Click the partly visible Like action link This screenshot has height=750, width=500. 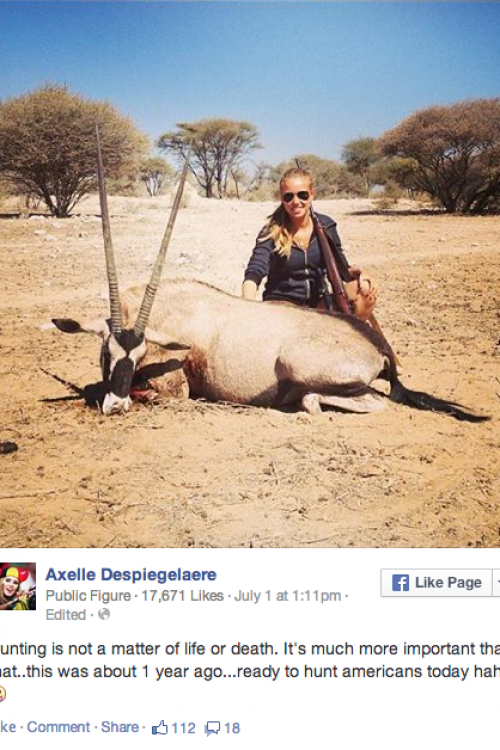[8, 727]
